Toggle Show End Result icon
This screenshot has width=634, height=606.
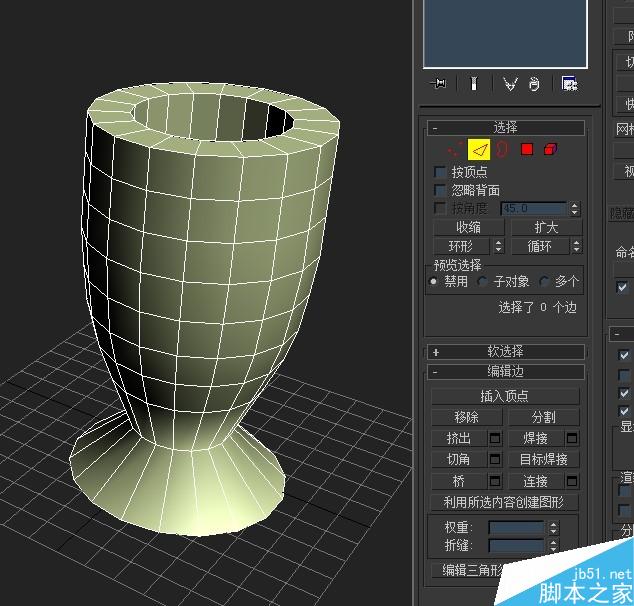coord(475,84)
